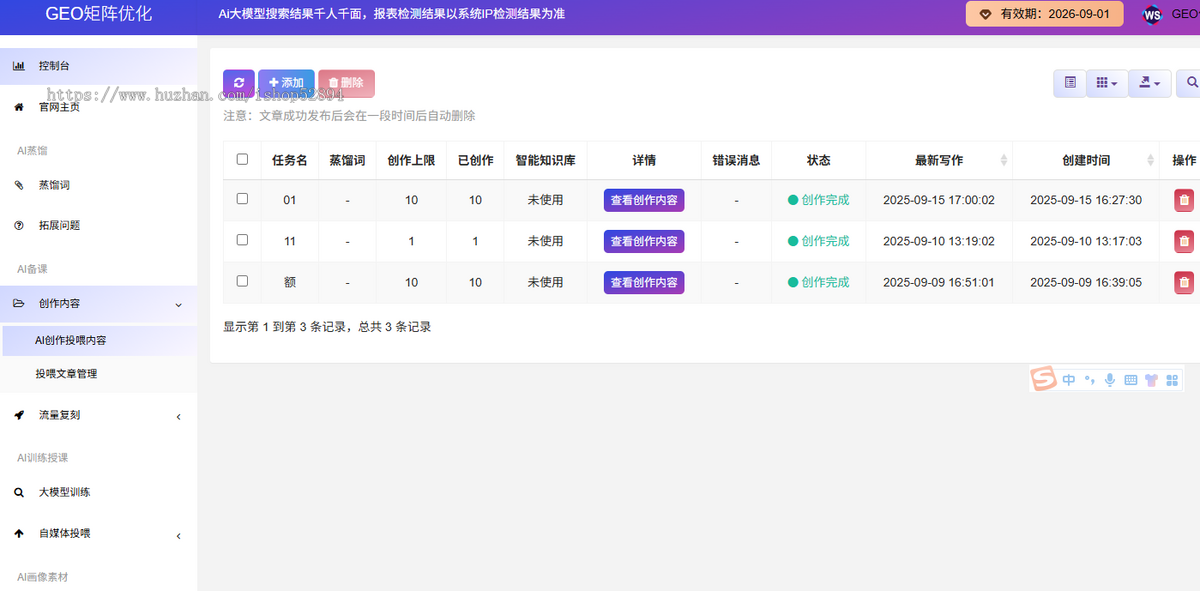Go to 控制台 in the sidebar
The height and width of the screenshot is (591, 1200).
[x=98, y=66]
